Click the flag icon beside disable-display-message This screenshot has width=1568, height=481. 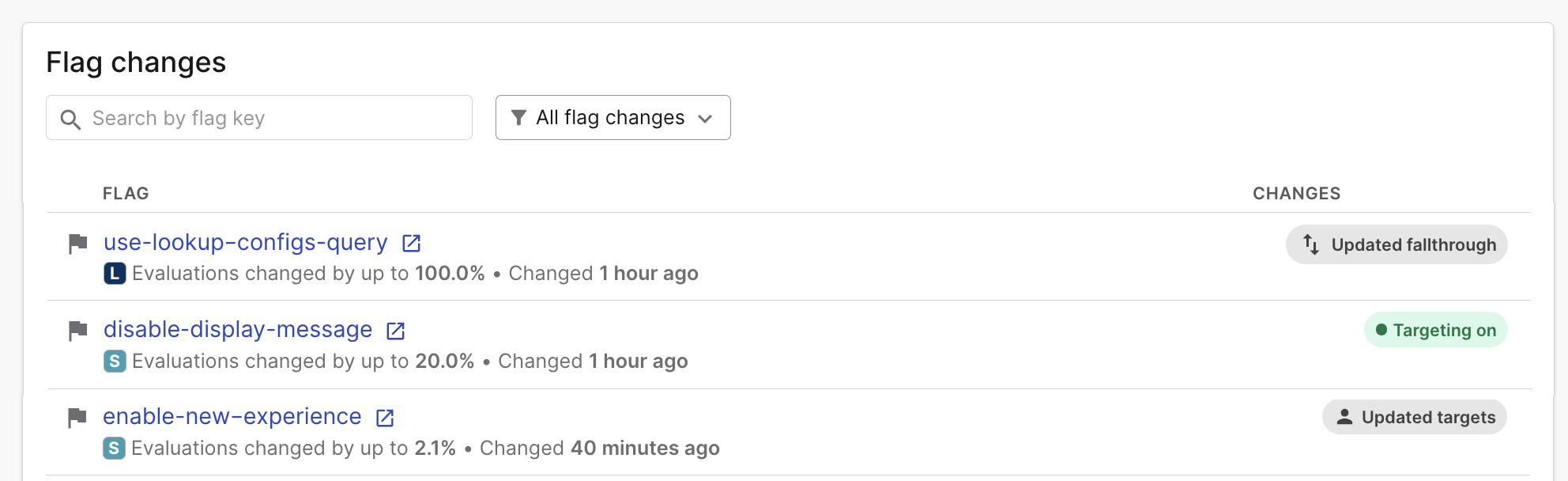[x=77, y=331]
